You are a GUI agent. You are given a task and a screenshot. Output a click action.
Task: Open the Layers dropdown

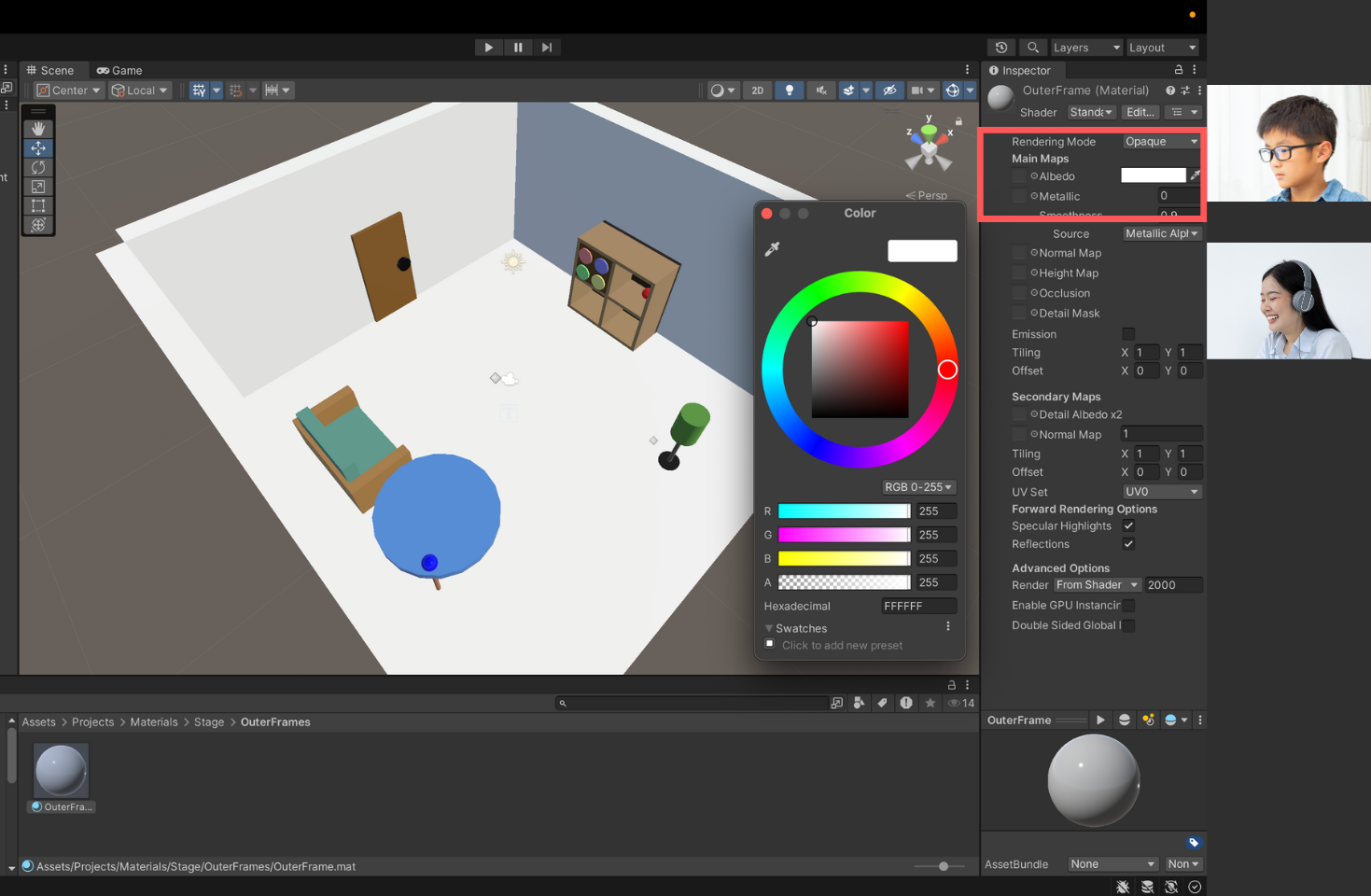click(x=1086, y=48)
